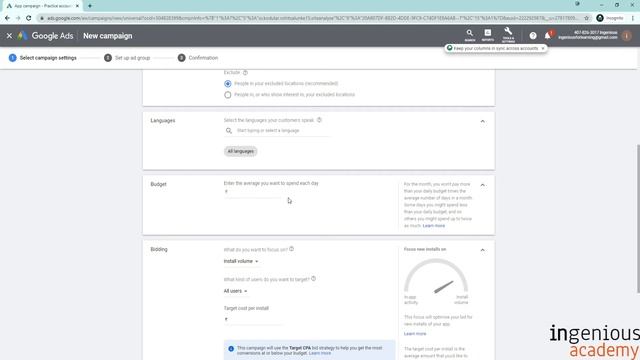
Task: Open the Reports icon in header
Action: [488, 35]
